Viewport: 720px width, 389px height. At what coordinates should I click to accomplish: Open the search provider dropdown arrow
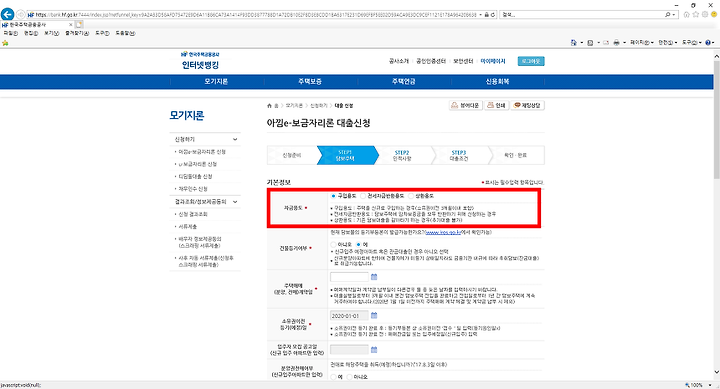674,15
